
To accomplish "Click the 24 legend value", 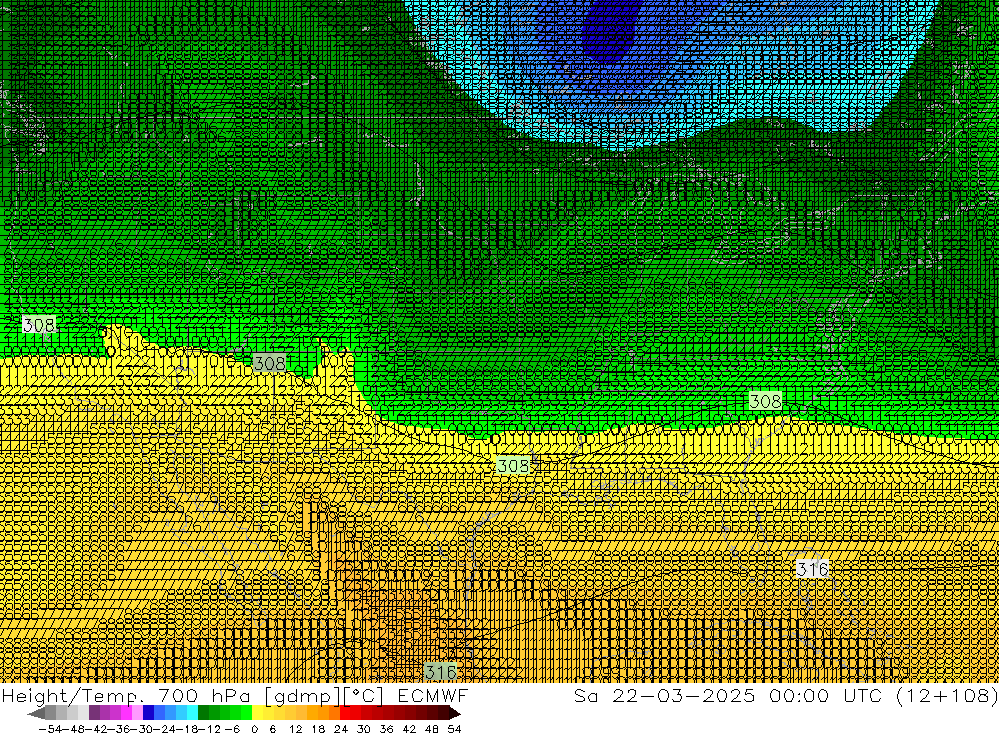I will tap(341, 729).
